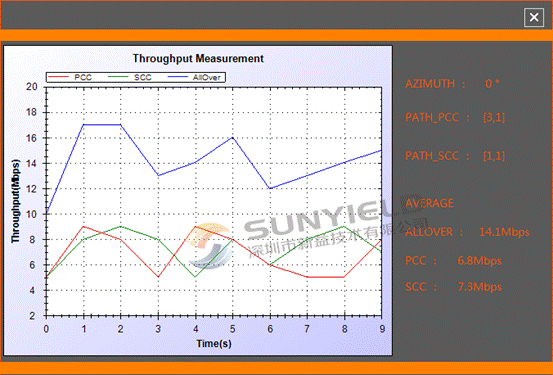Click the blue AllOver peak at time 1

84,125
